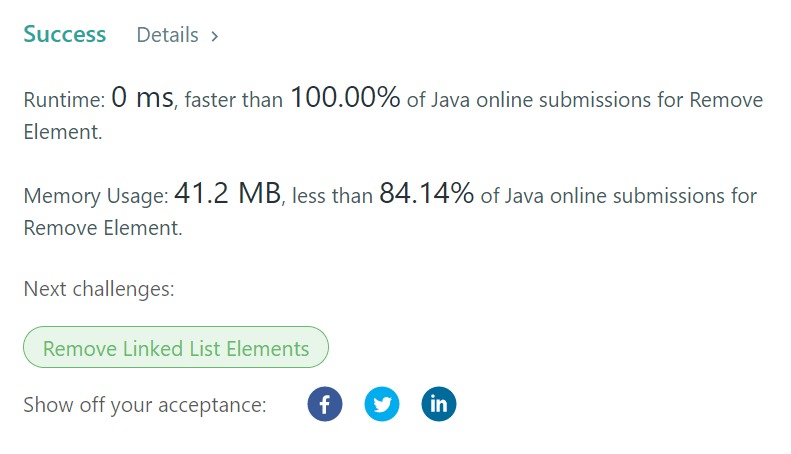Click the Runtime label text
The image size is (791, 454).
64,101
